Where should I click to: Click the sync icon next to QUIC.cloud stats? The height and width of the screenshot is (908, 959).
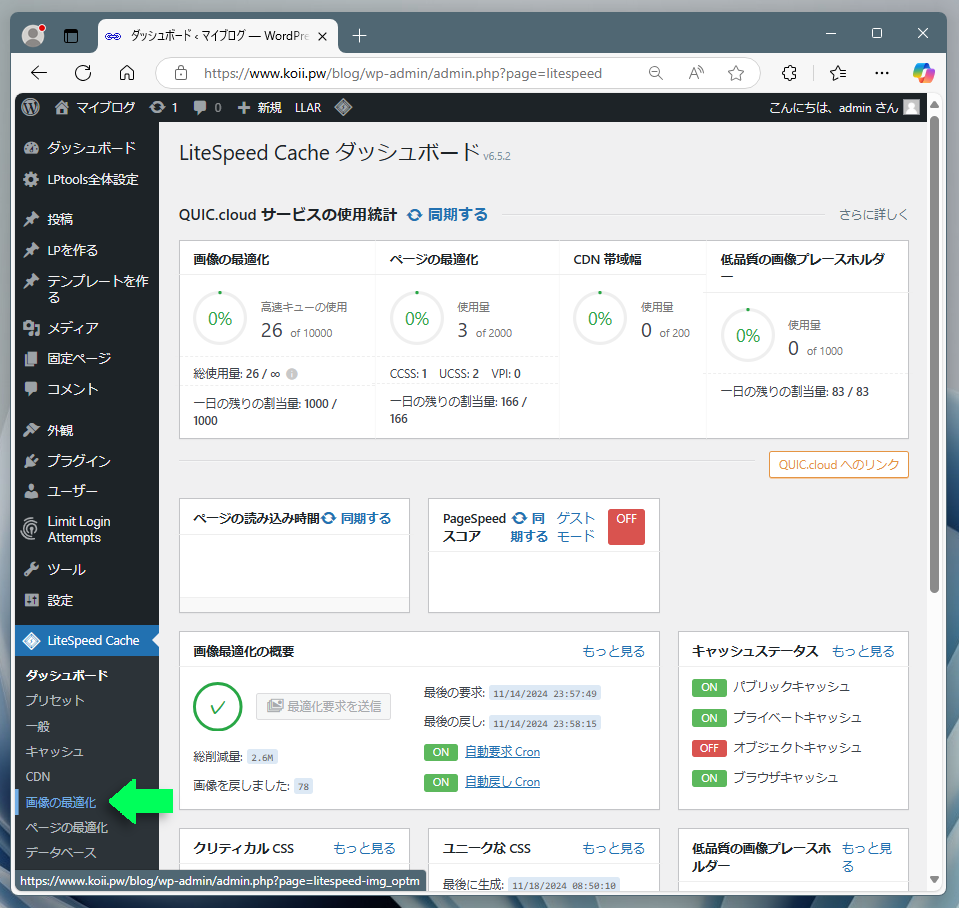(x=415, y=215)
